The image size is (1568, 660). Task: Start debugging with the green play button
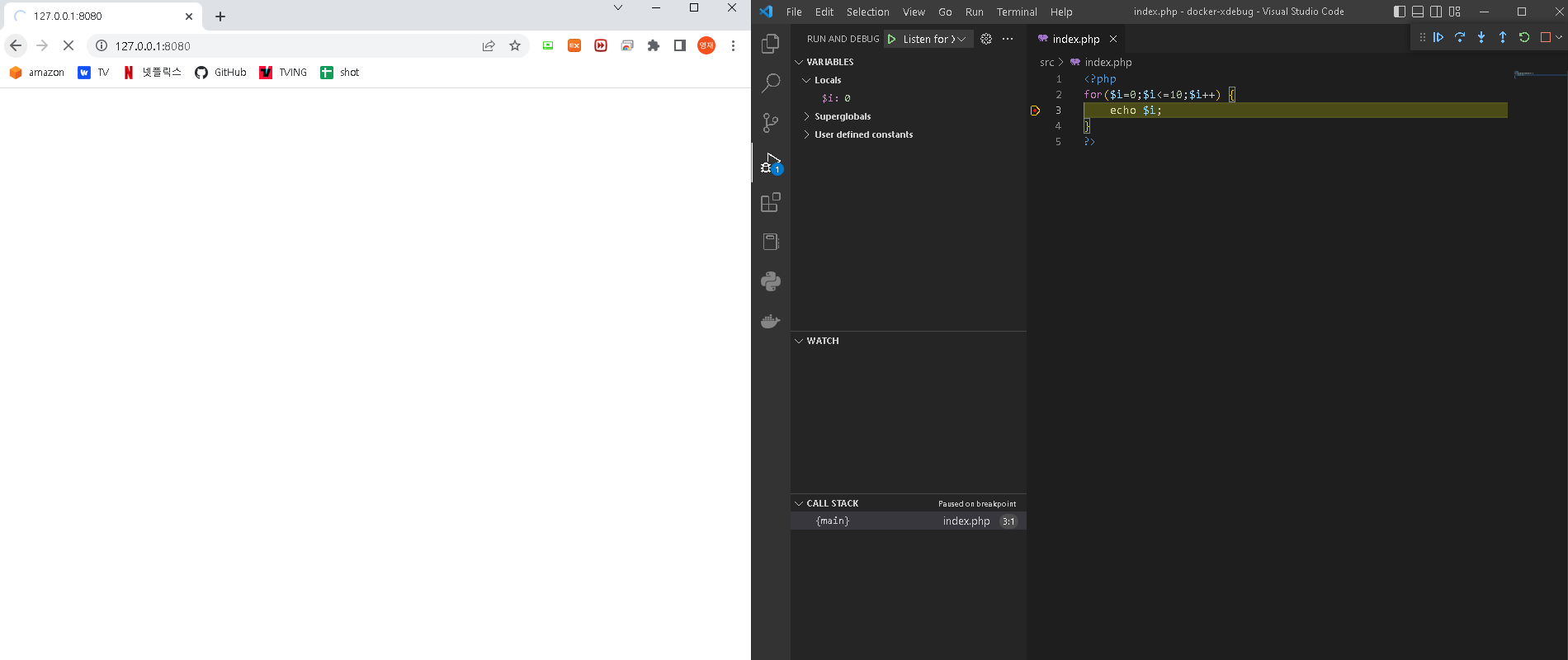(892, 39)
